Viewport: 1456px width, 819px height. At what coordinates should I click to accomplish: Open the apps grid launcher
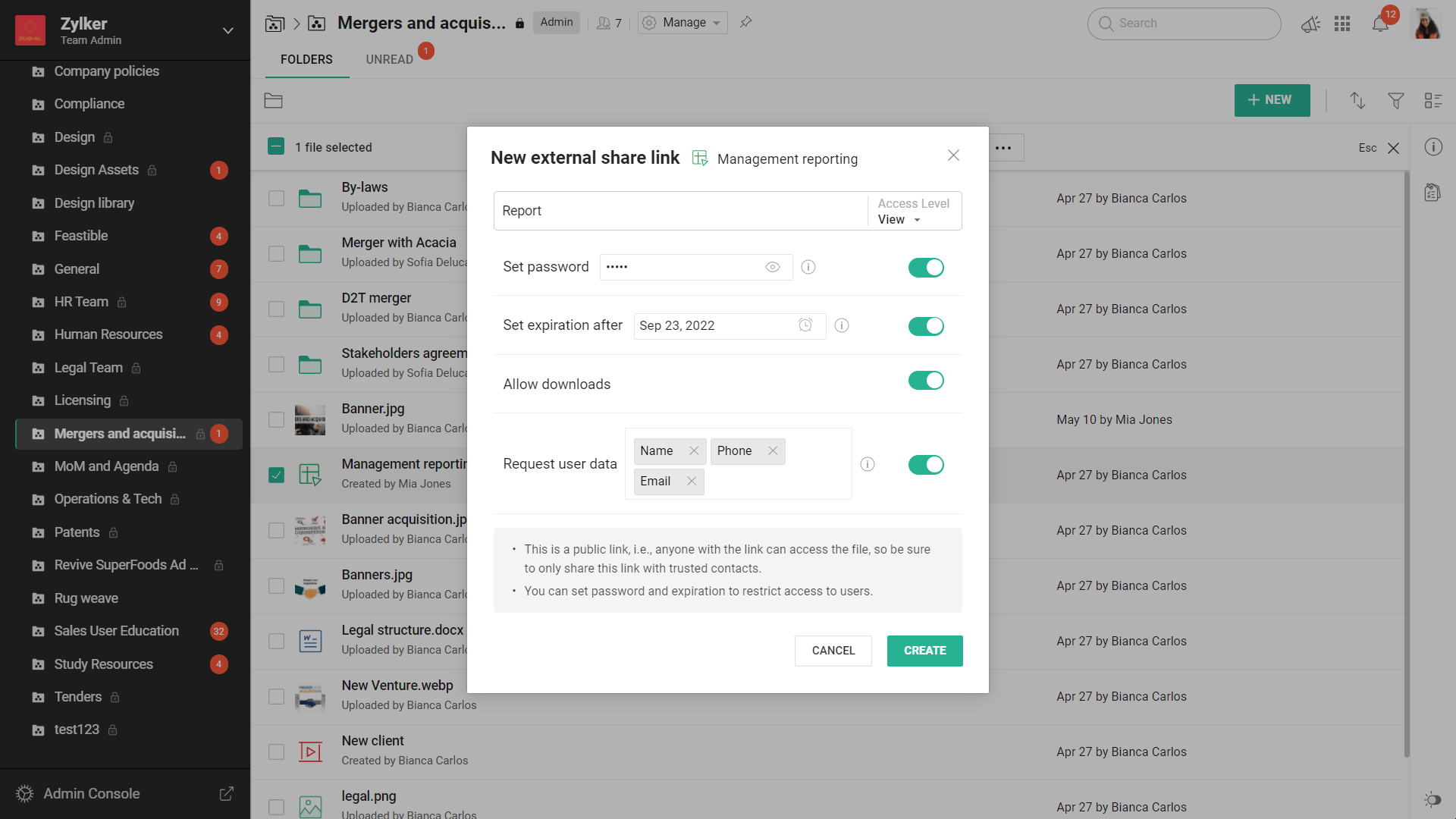pyautogui.click(x=1342, y=24)
